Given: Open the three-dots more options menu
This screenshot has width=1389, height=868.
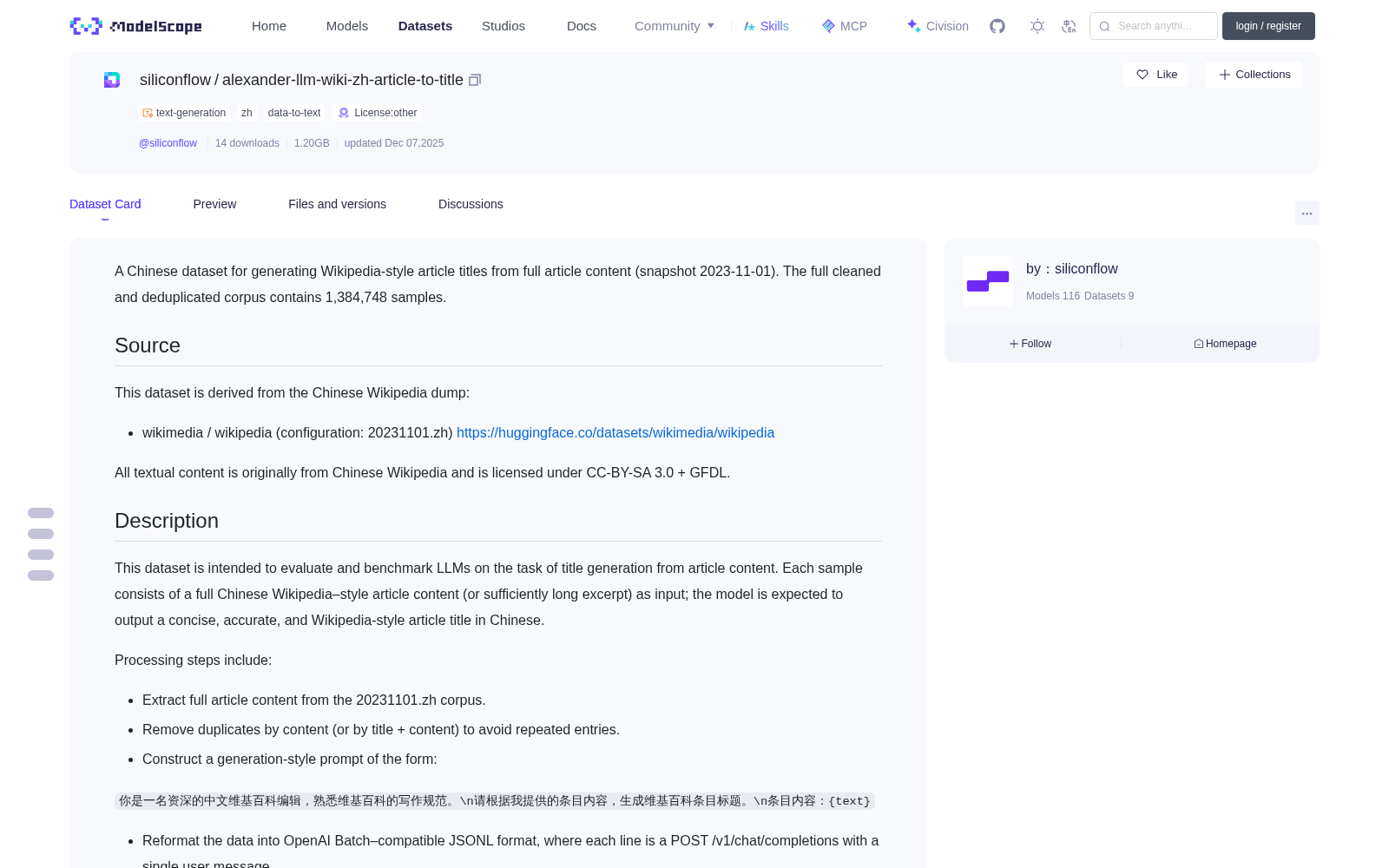Looking at the screenshot, I should click(x=1307, y=213).
